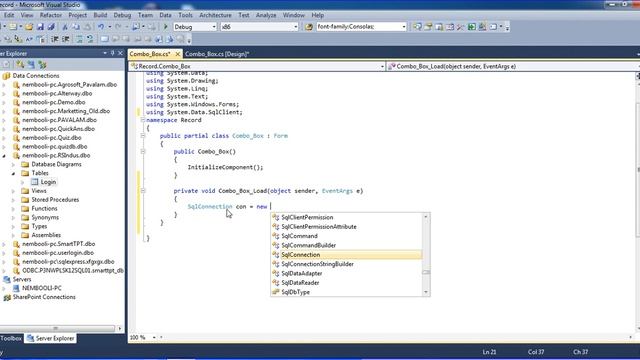Open the Tools menu

[185, 15]
